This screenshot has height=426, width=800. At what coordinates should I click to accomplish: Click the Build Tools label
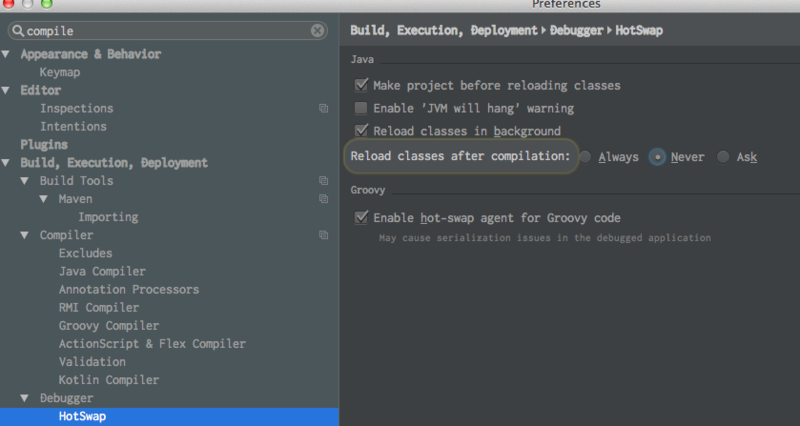click(77, 181)
